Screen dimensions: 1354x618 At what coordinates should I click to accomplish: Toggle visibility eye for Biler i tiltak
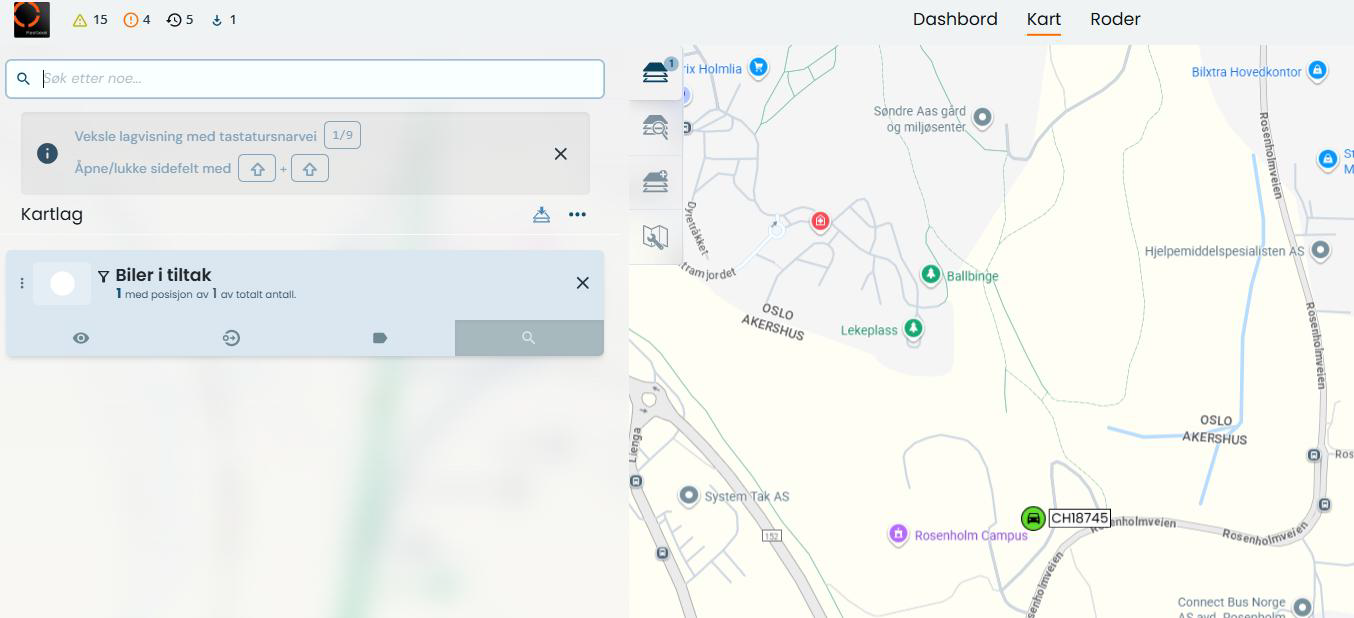tap(81, 338)
